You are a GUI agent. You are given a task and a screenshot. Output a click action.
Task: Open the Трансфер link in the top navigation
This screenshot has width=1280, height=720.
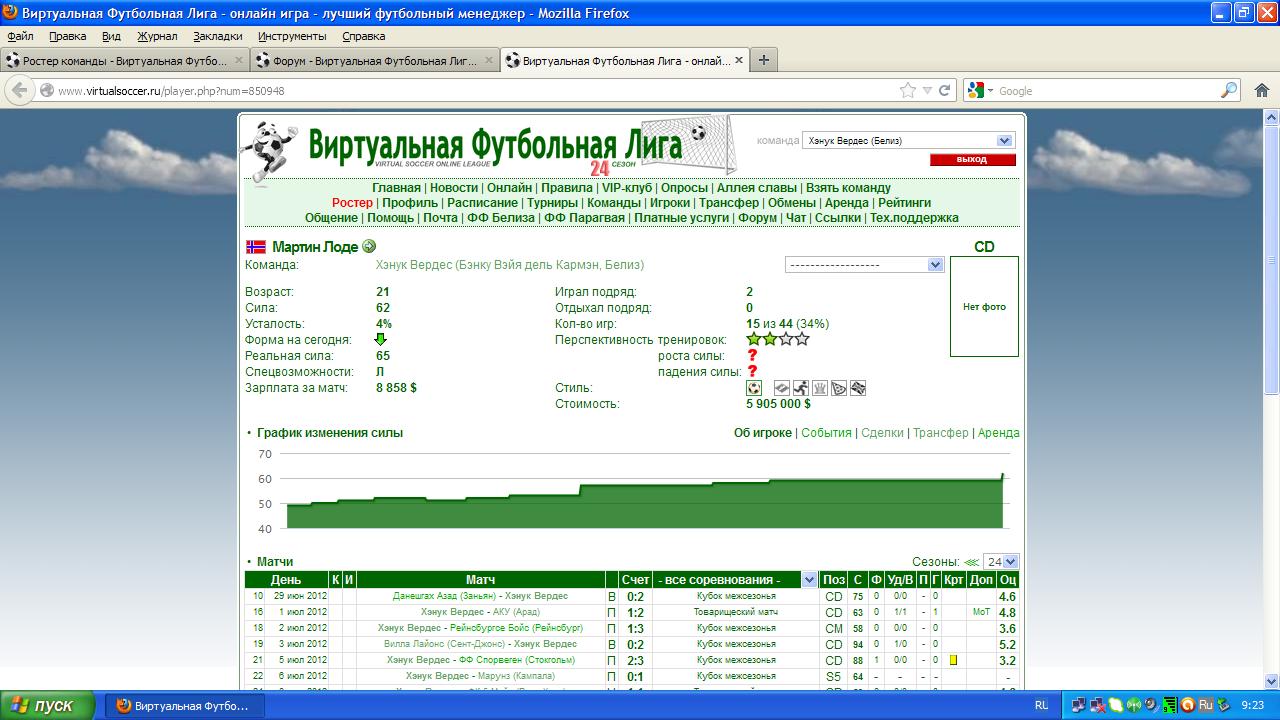(729, 203)
